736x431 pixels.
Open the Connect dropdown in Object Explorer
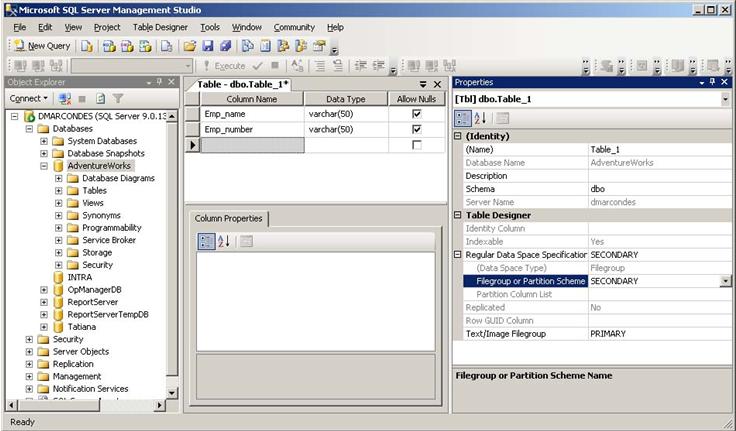point(29,99)
